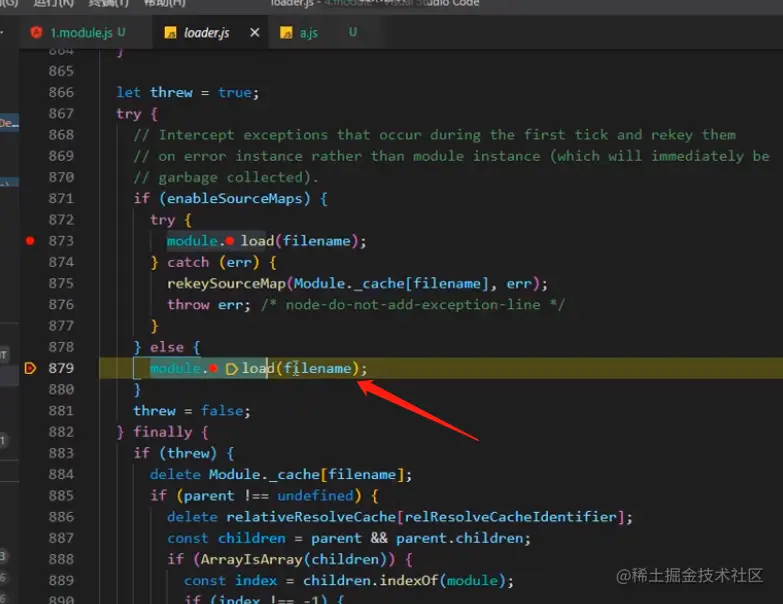Image resolution: width=783 pixels, height=604 pixels.
Task: Click 'delete Module._cache[filename]' on line 884
Action: click(x=277, y=474)
